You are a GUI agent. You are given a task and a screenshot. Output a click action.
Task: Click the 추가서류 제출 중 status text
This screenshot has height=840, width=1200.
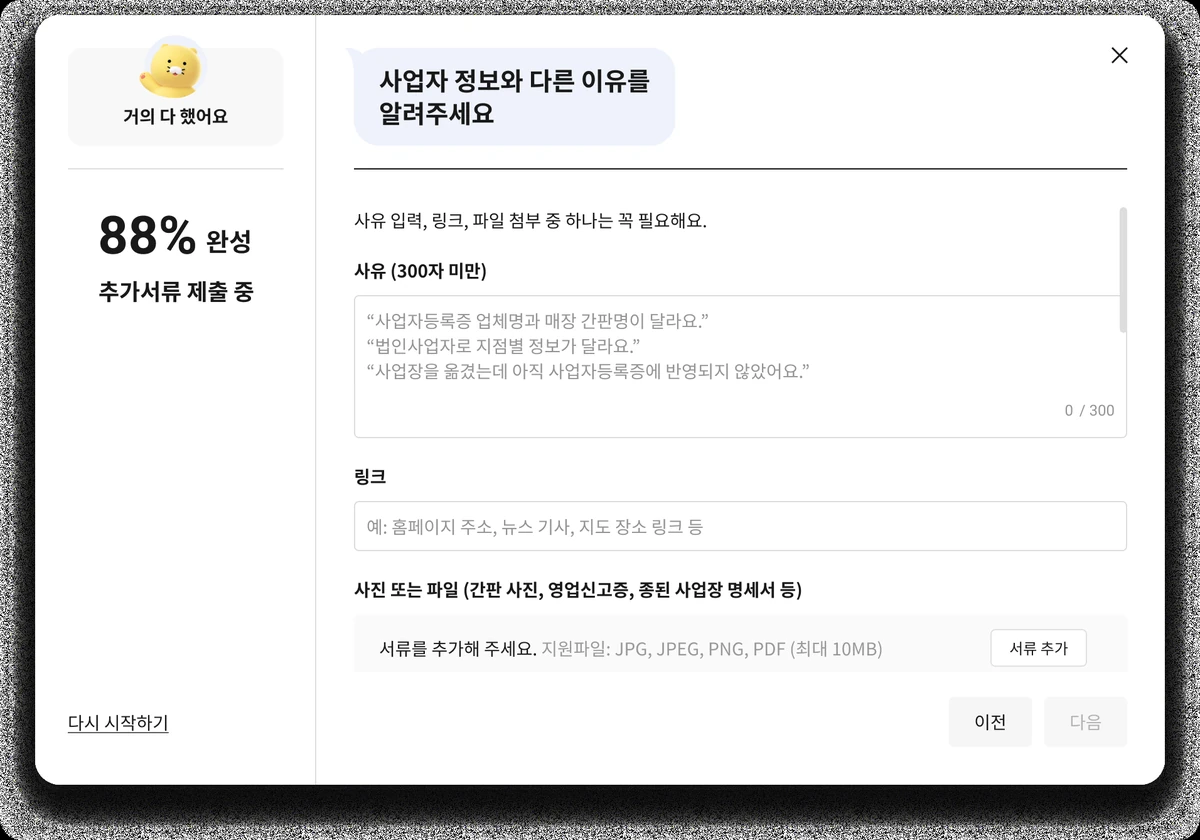coord(176,293)
